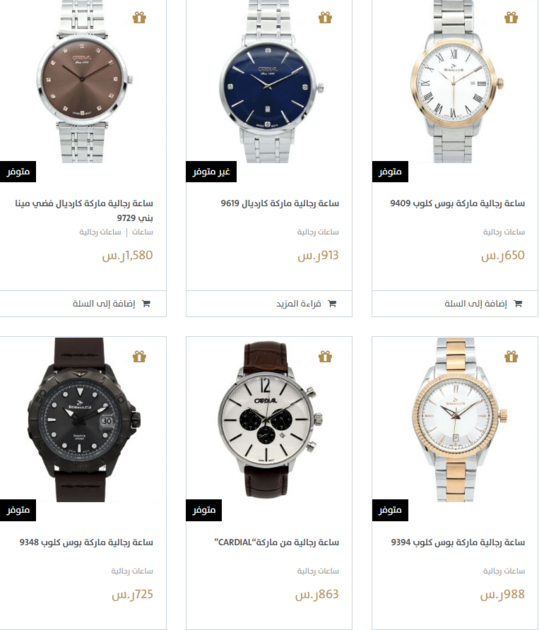Click ساعات category link under Cardial 9729
The image size is (539, 630).
tap(143, 232)
